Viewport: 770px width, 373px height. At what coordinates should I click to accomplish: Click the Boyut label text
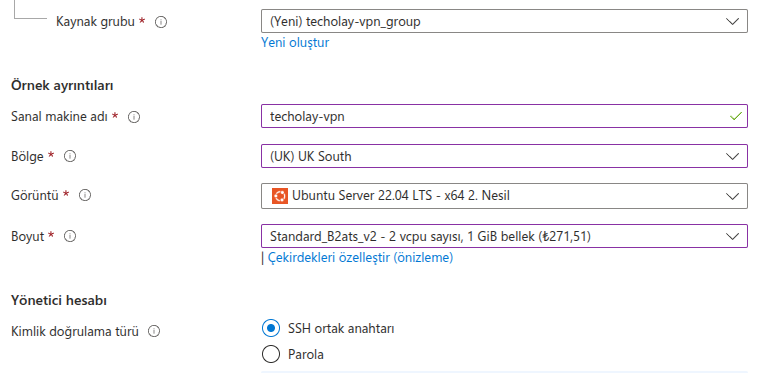click(28, 237)
